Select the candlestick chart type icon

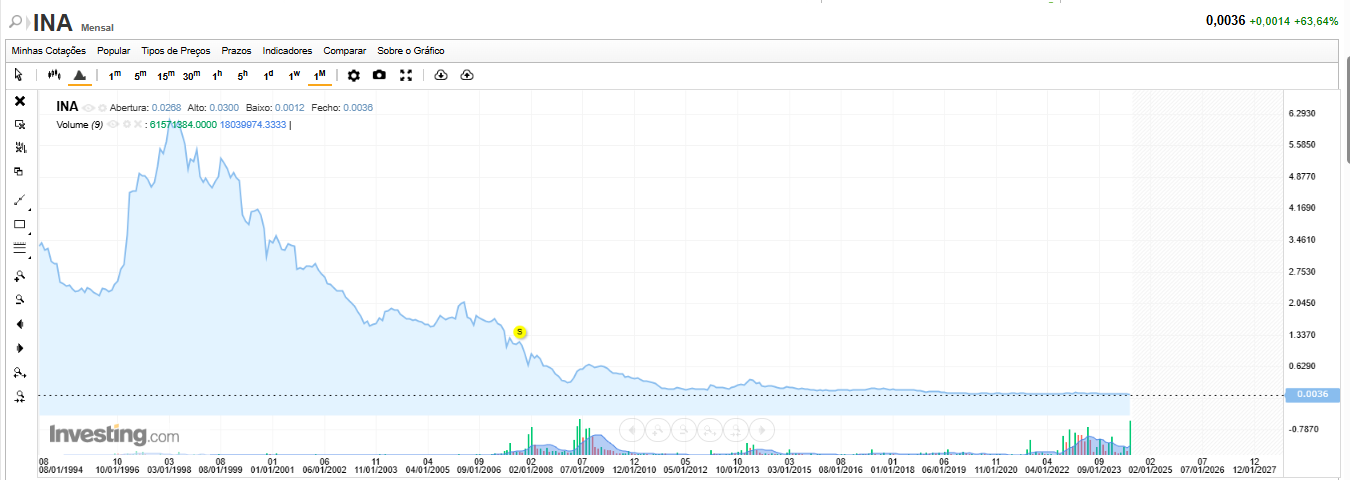click(x=55, y=75)
